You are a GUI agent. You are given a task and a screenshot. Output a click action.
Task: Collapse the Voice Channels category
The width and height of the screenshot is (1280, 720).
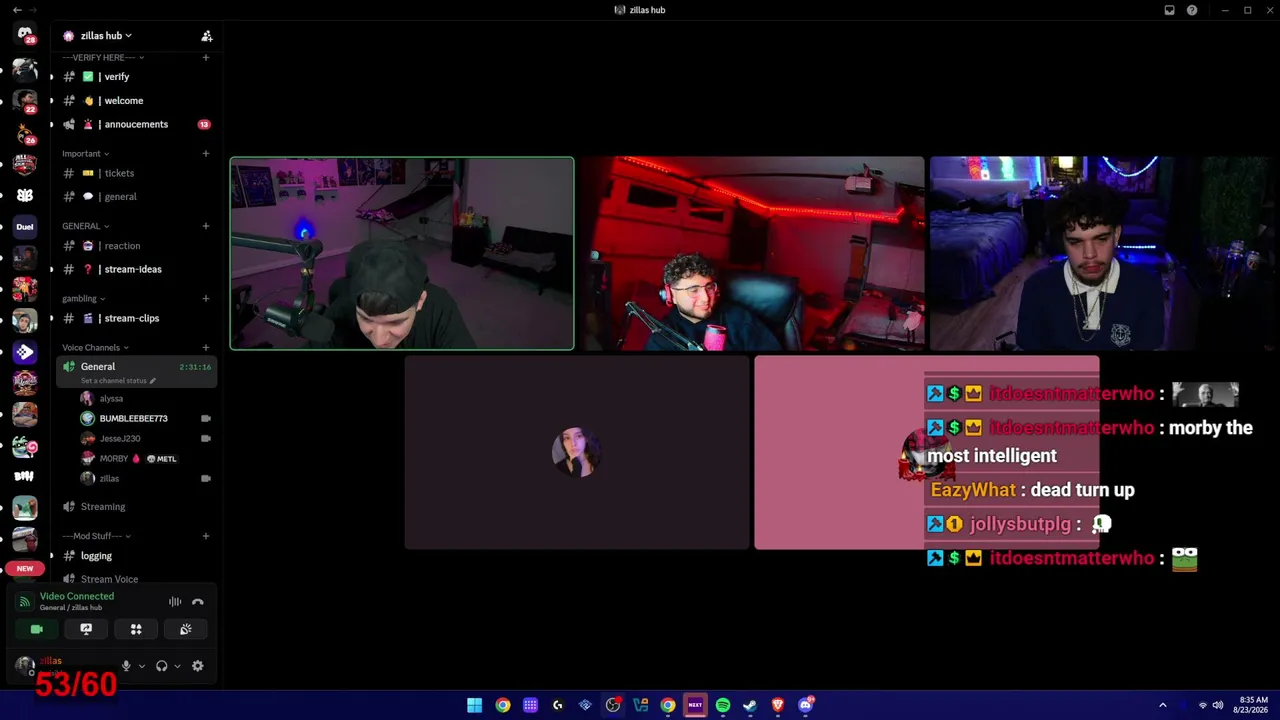click(x=95, y=348)
